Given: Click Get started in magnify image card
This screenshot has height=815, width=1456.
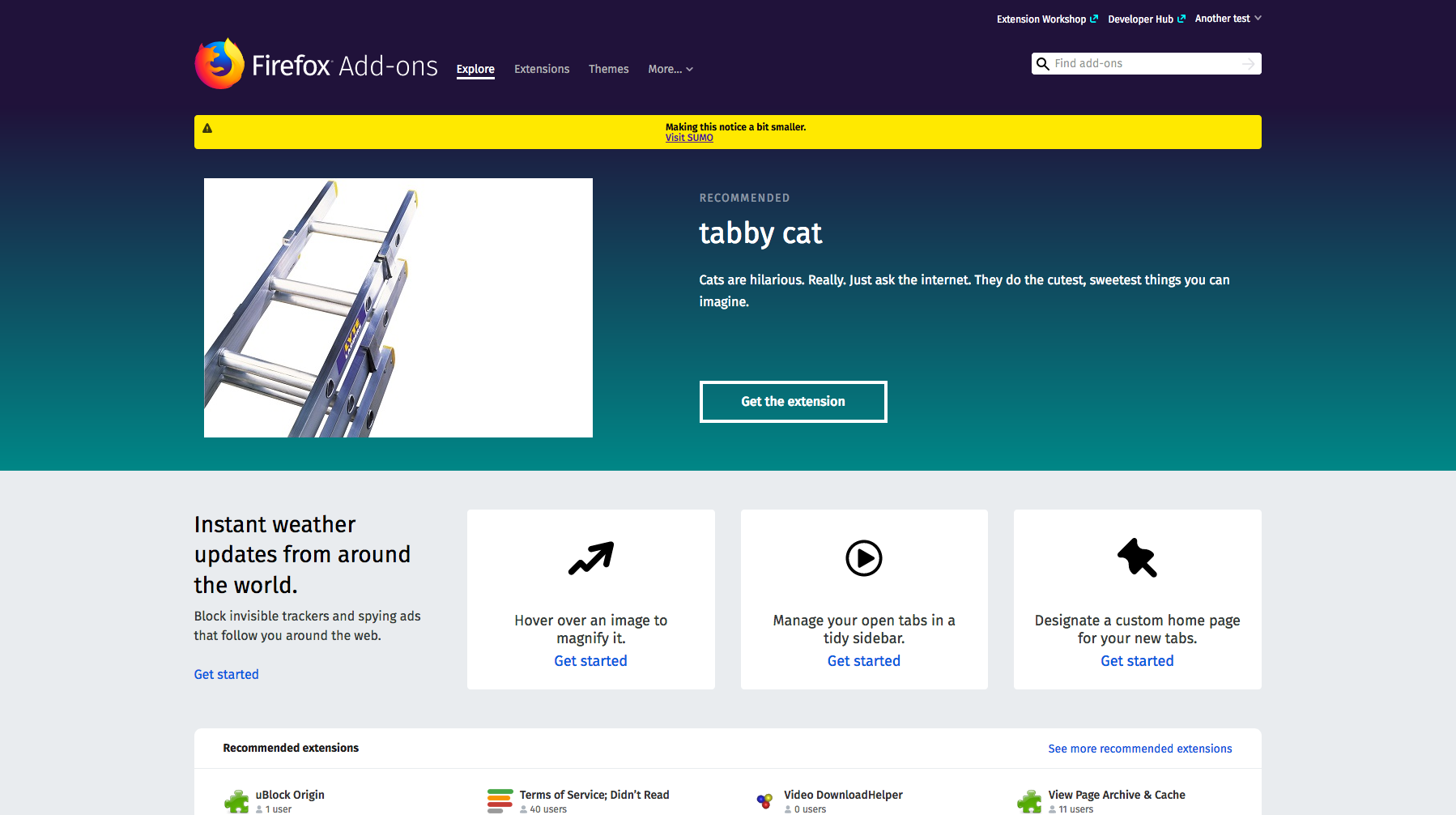Looking at the screenshot, I should click(591, 661).
